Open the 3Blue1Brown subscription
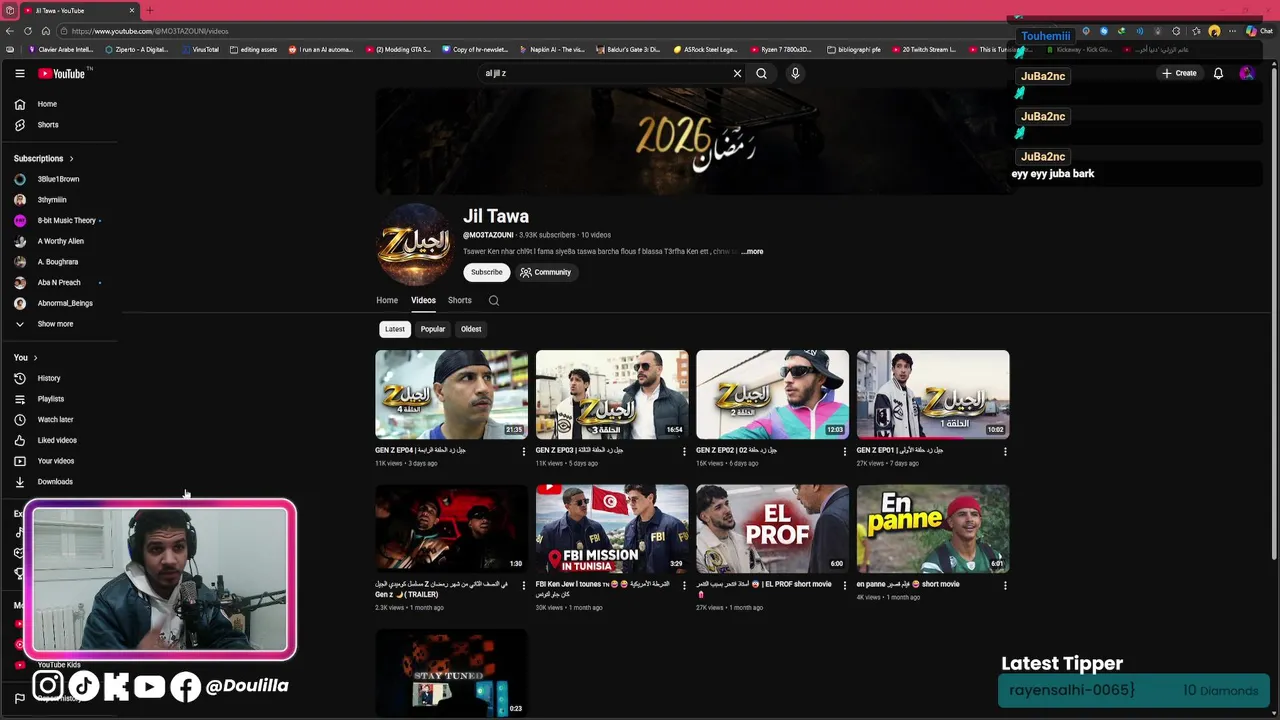1280x720 pixels. coord(60,179)
